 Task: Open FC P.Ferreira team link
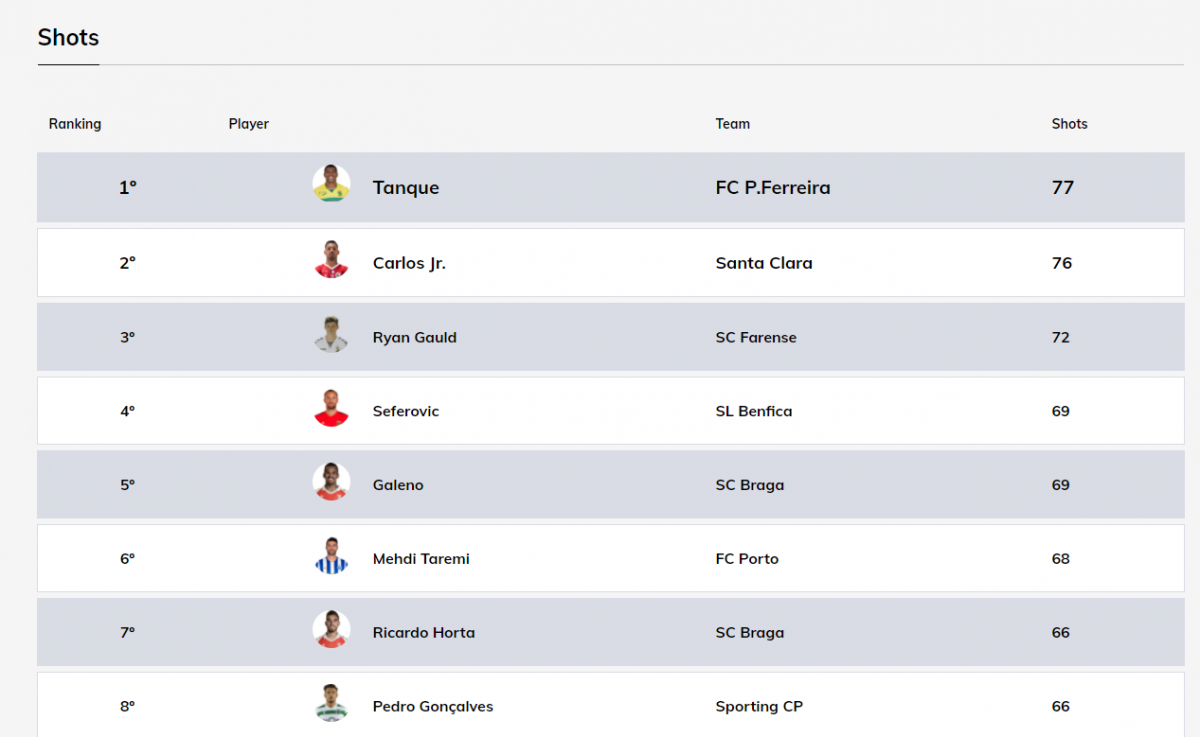coord(773,188)
